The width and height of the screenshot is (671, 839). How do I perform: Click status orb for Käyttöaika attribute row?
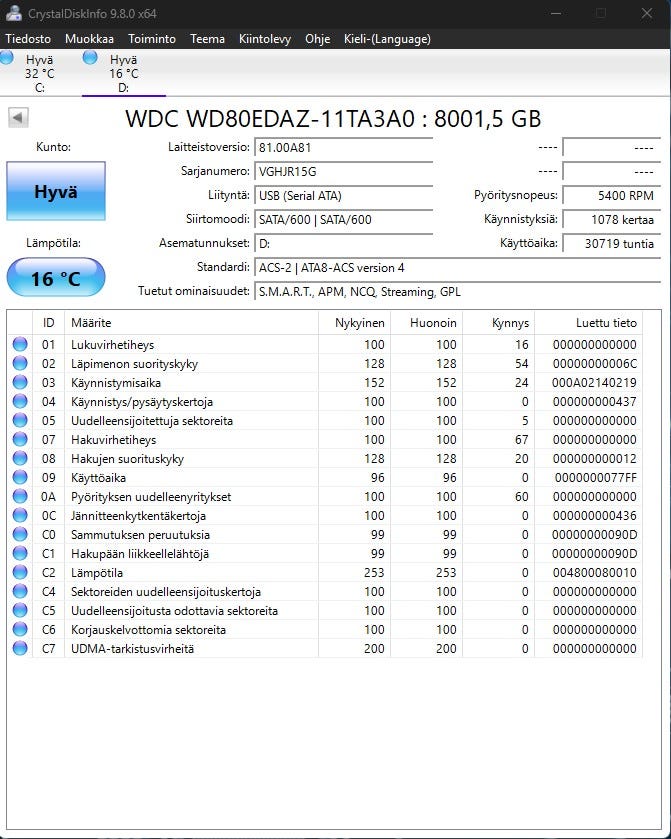(x=20, y=477)
